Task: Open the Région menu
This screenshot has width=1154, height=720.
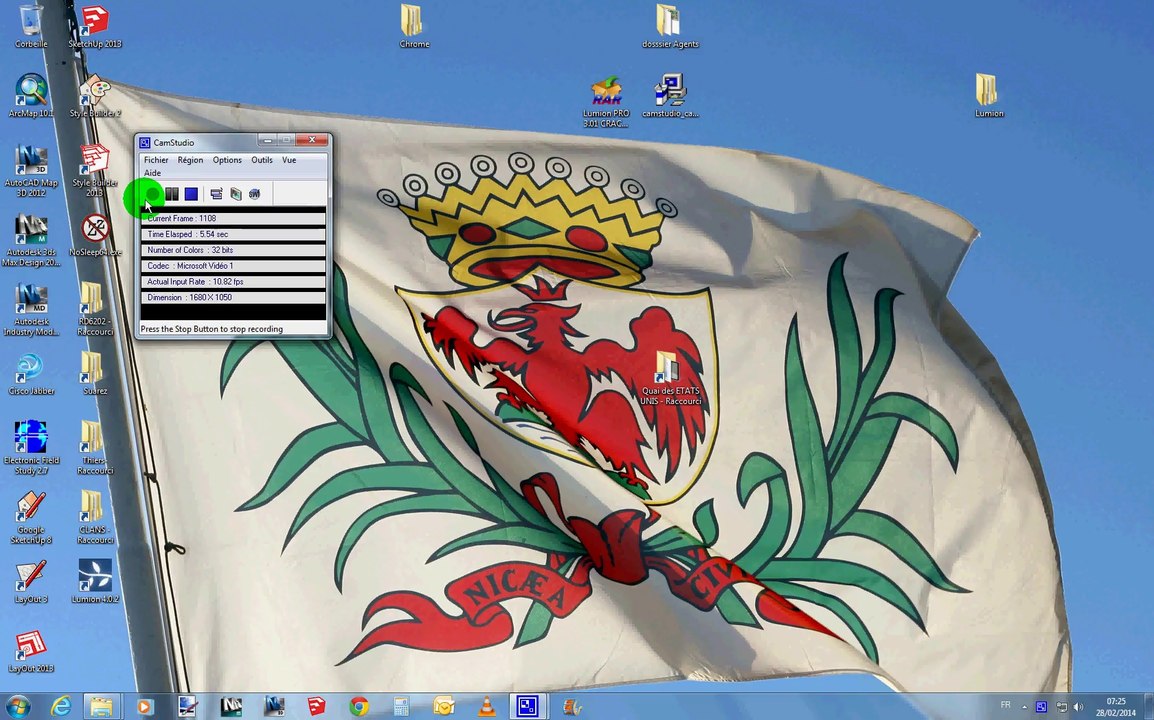Action: pos(190,160)
